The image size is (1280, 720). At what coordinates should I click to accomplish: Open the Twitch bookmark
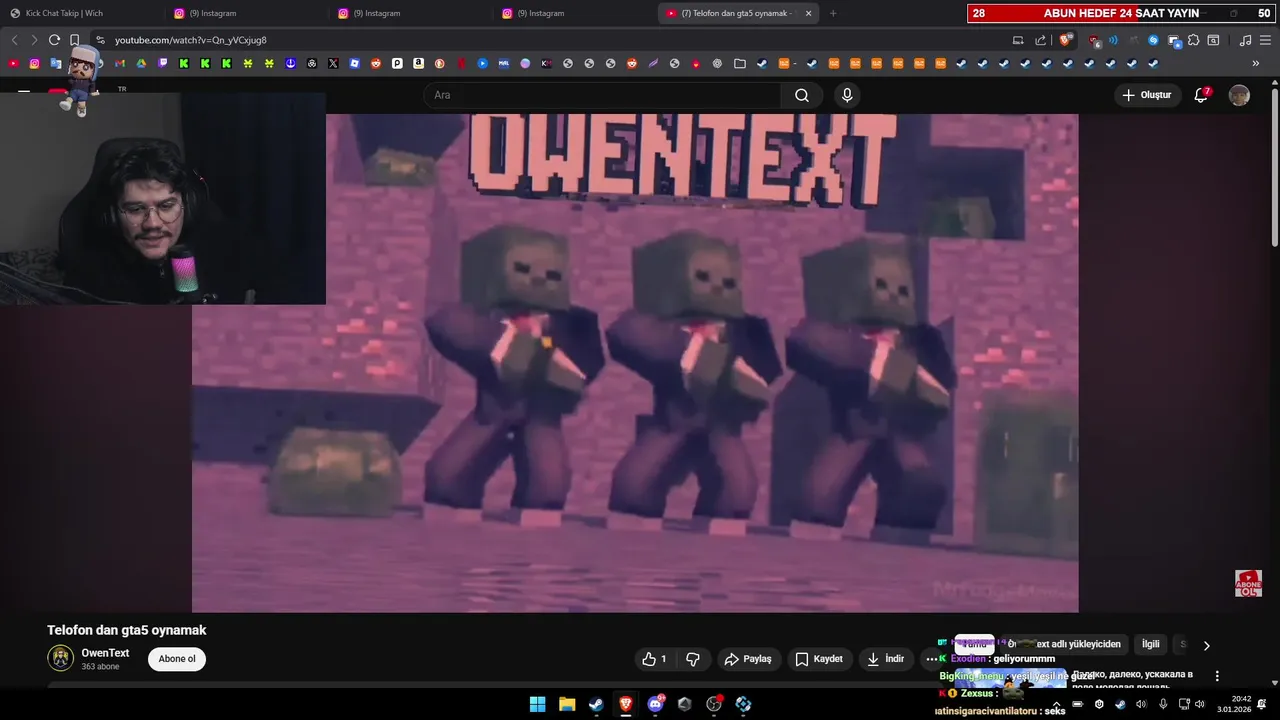(x=162, y=63)
